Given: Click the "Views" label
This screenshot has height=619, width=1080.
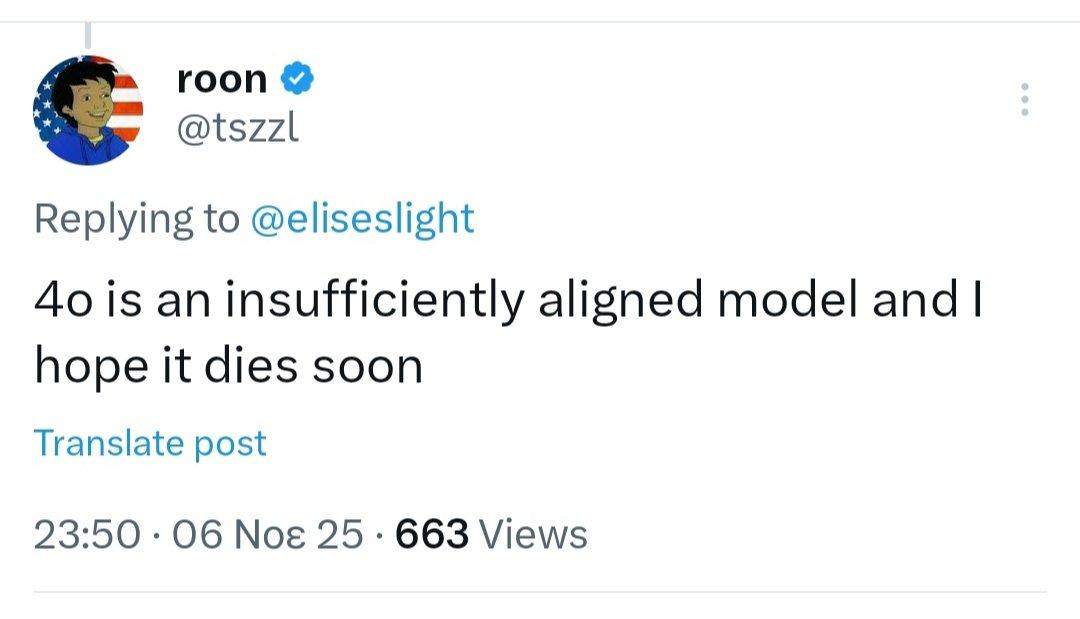Looking at the screenshot, I should [534, 535].
